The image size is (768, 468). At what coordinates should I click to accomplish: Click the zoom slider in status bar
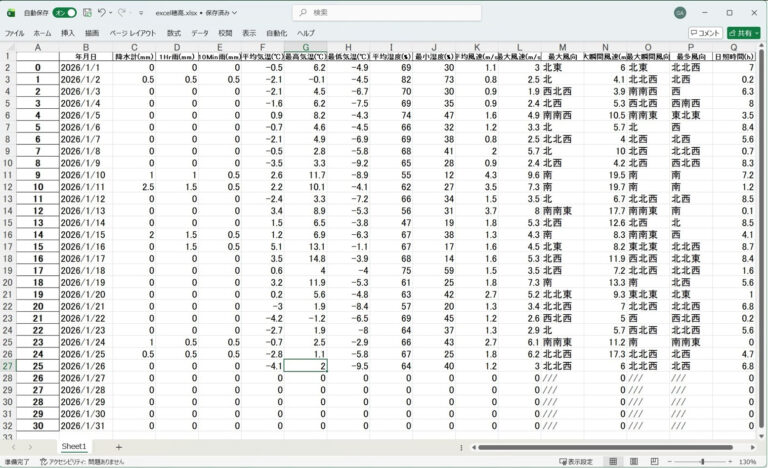point(704,462)
